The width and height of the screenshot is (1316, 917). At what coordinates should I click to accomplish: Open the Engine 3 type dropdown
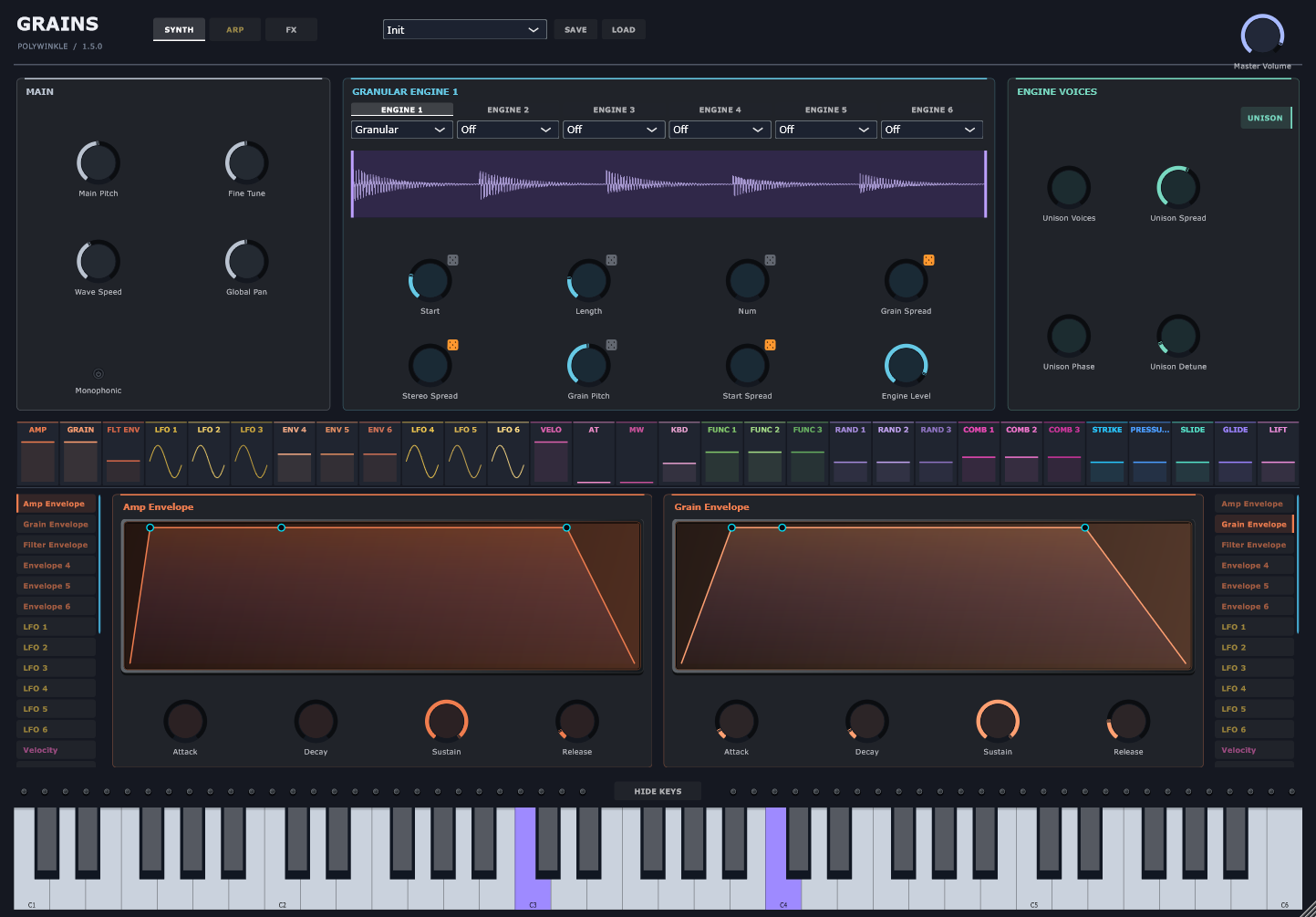point(614,130)
